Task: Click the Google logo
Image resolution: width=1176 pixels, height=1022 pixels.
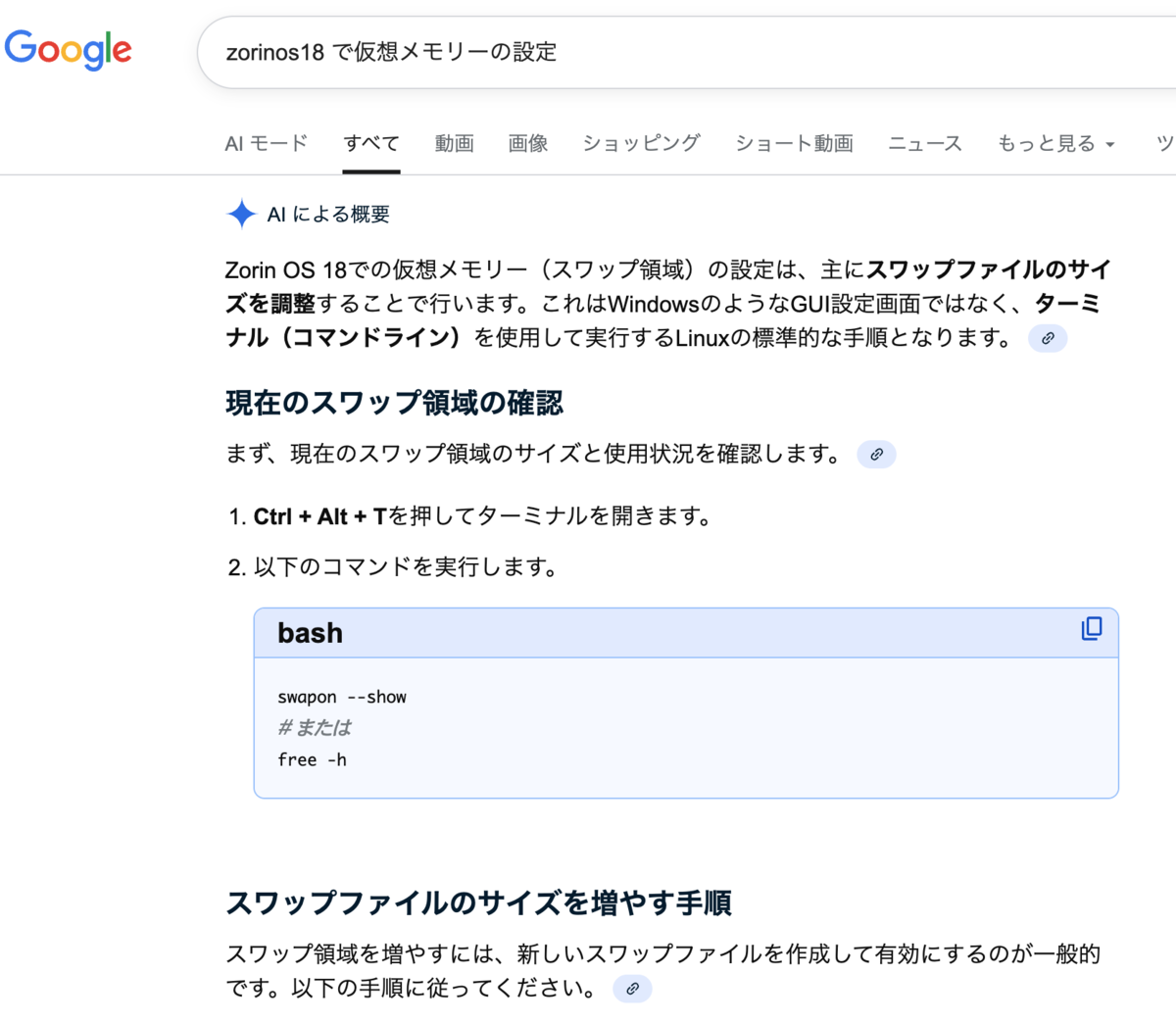Action: click(x=68, y=49)
